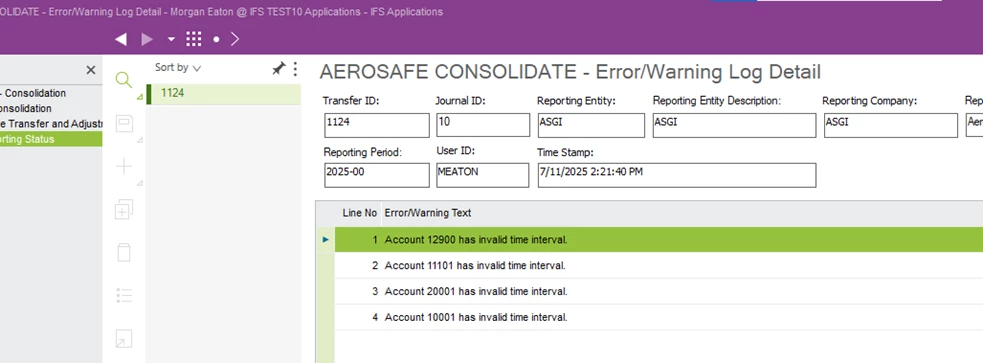Screen dimensions: 983x363
Task: Click the Line No column header
Action: 359,213
